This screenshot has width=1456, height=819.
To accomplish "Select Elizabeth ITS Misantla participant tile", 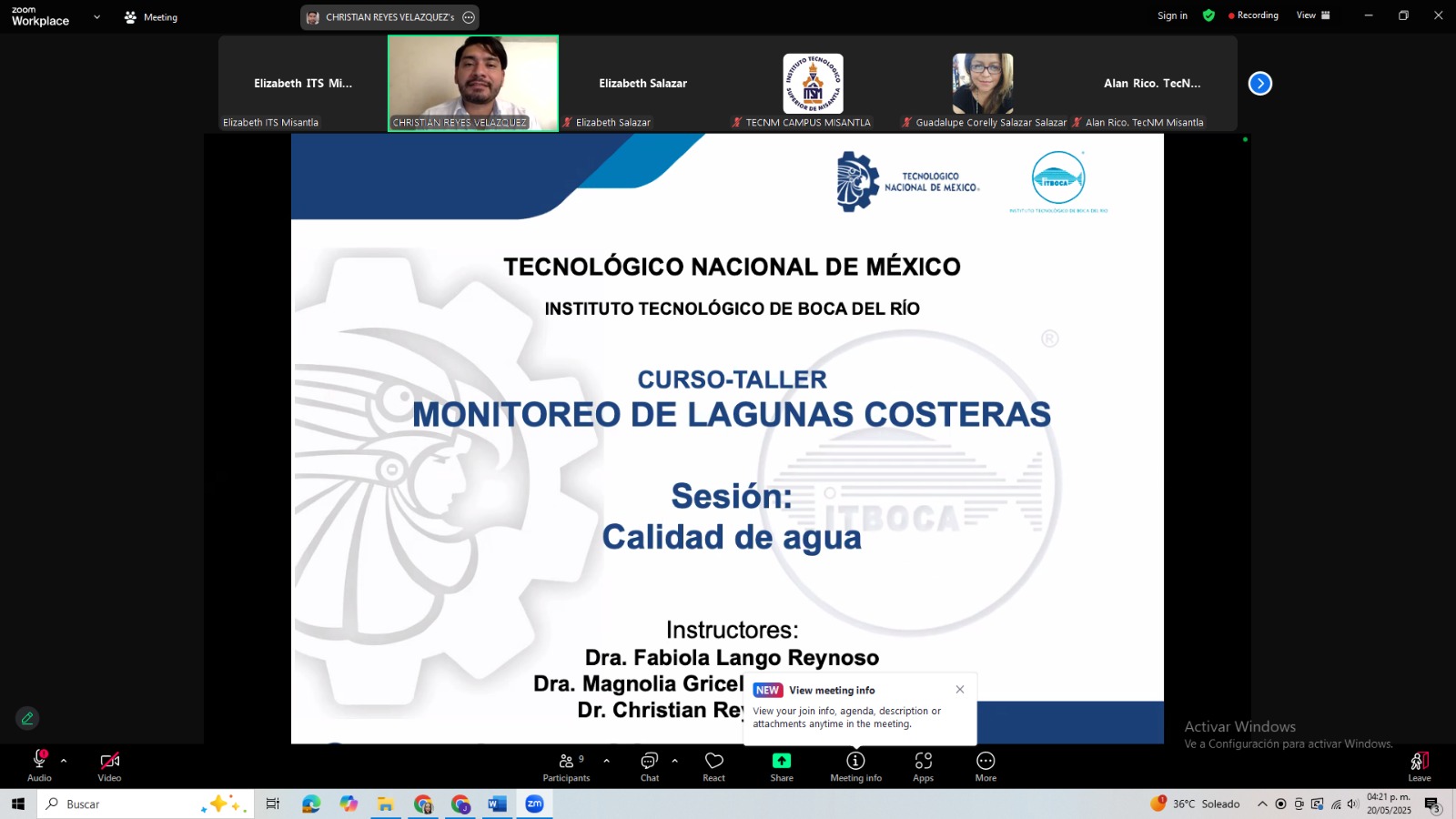I will pos(303,84).
